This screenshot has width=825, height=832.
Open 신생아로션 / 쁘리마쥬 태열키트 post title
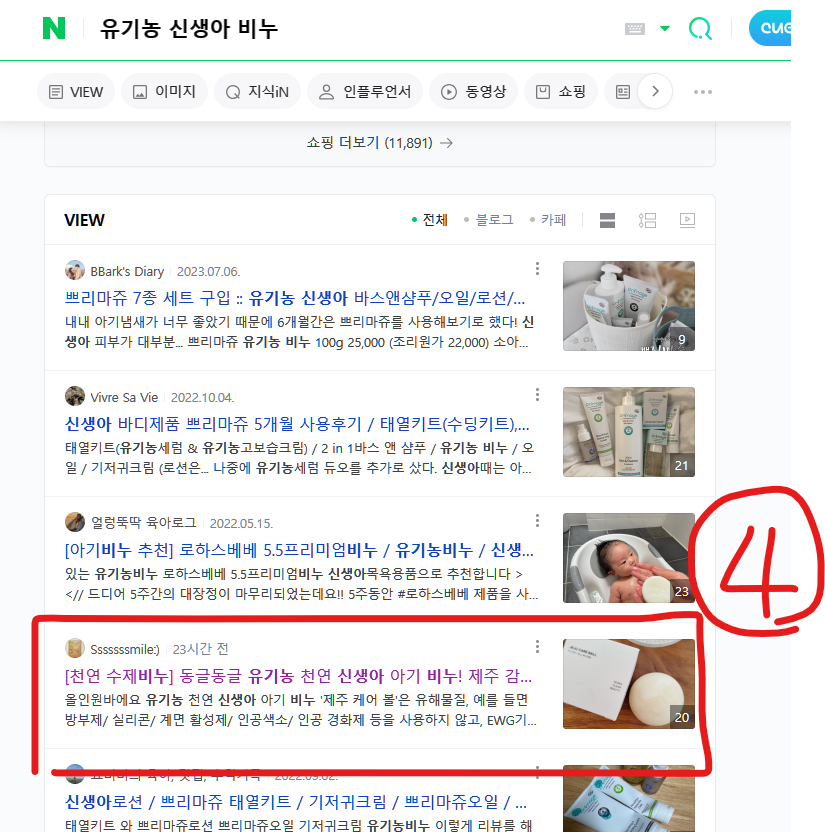296,802
